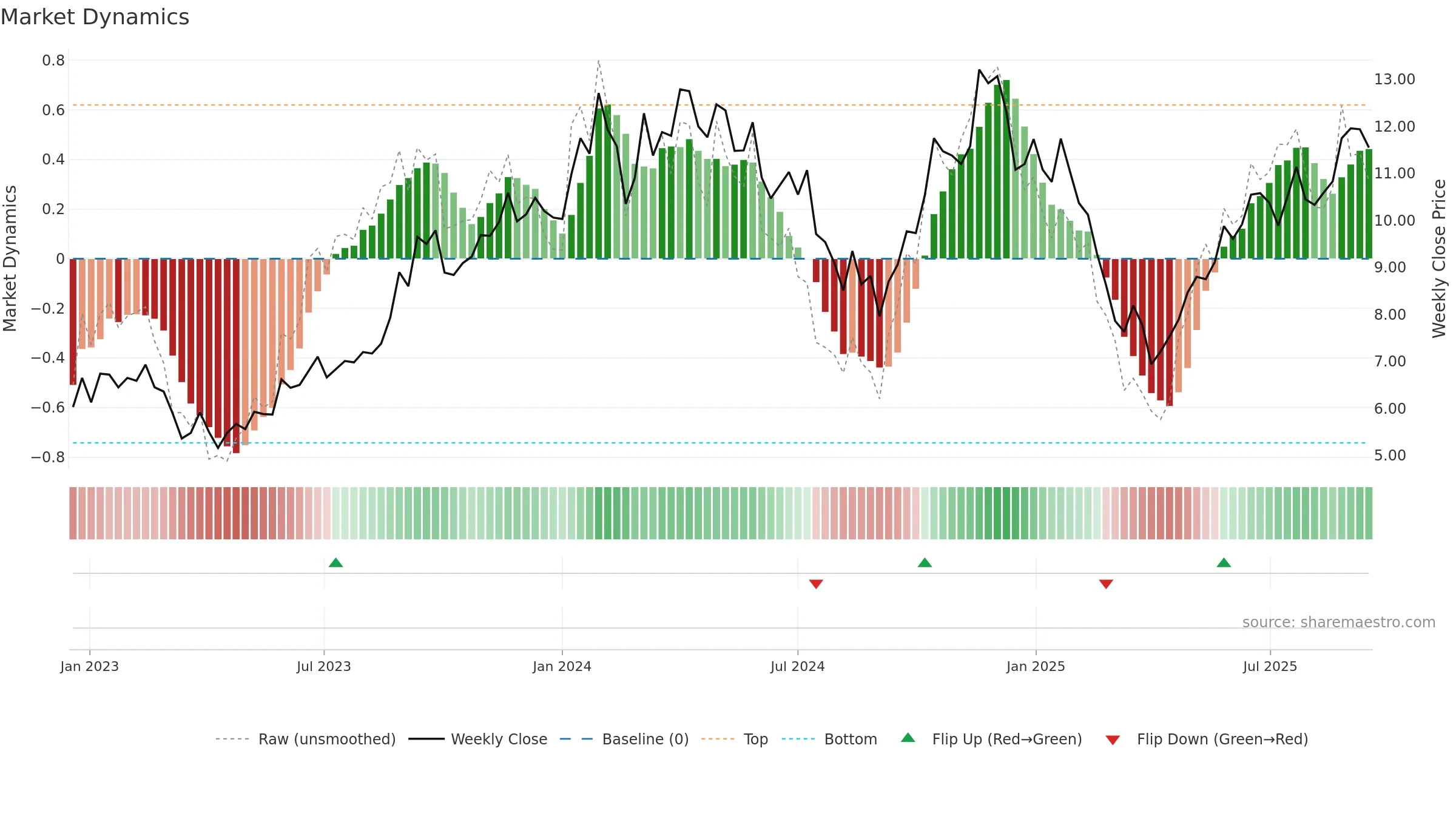The width and height of the screenshot is (1456, 819).
Task: Click the 0.8 left axis tick
Action: (x=53, y=60)
